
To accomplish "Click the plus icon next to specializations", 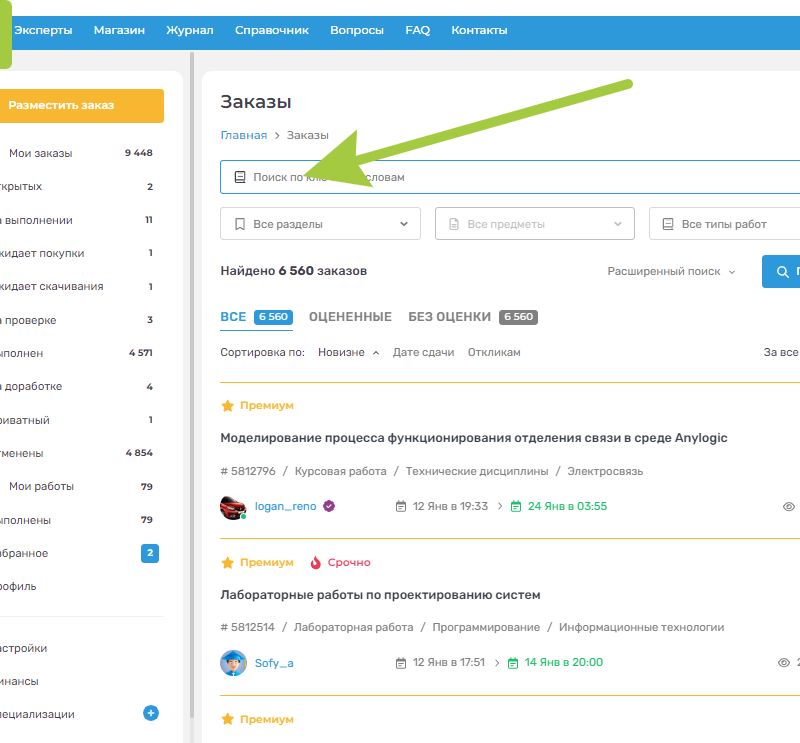I will point(151,713).
